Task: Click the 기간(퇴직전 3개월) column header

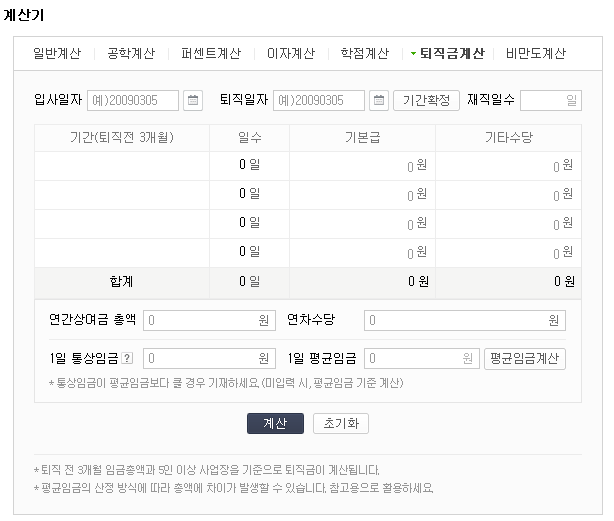Action: point(122,138)
